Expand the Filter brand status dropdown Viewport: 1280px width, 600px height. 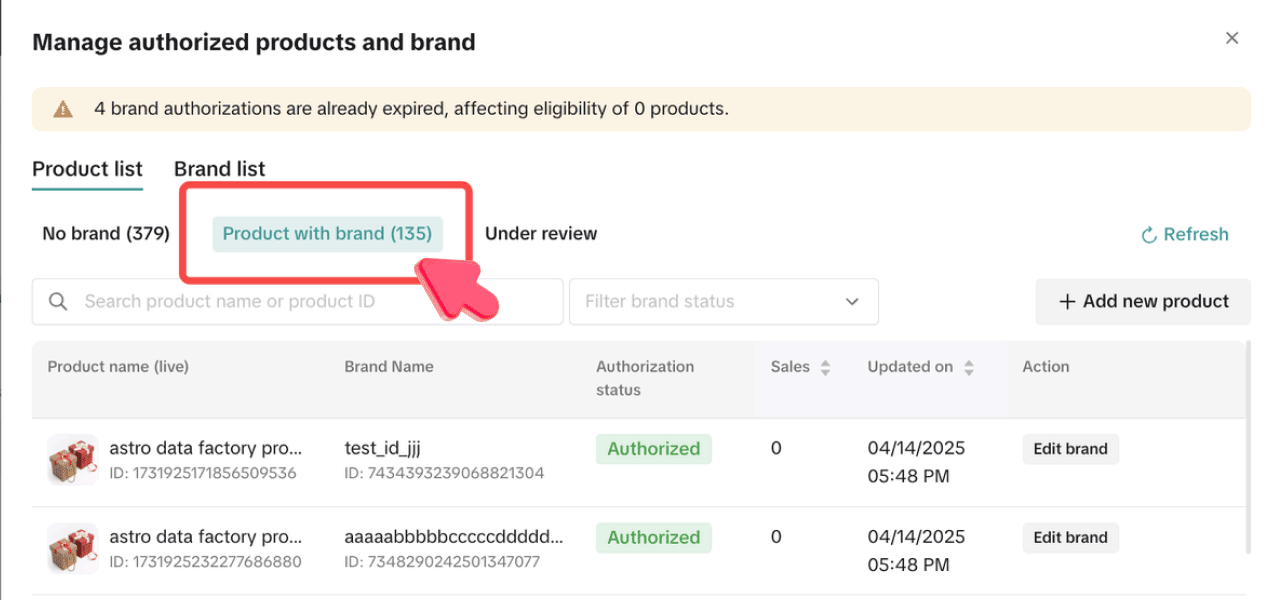710,302
